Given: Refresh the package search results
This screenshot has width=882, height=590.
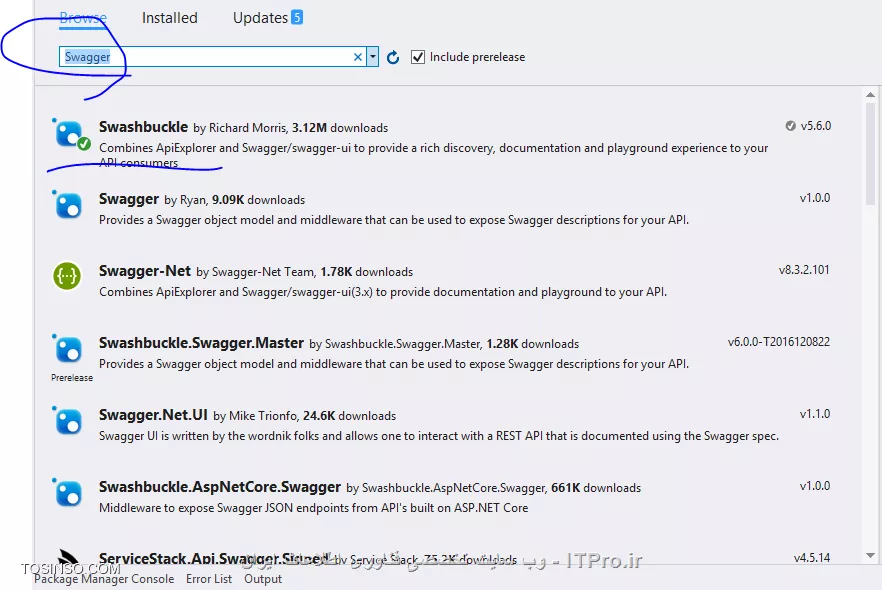Looking at the screenshot, I should coord(393,57).
